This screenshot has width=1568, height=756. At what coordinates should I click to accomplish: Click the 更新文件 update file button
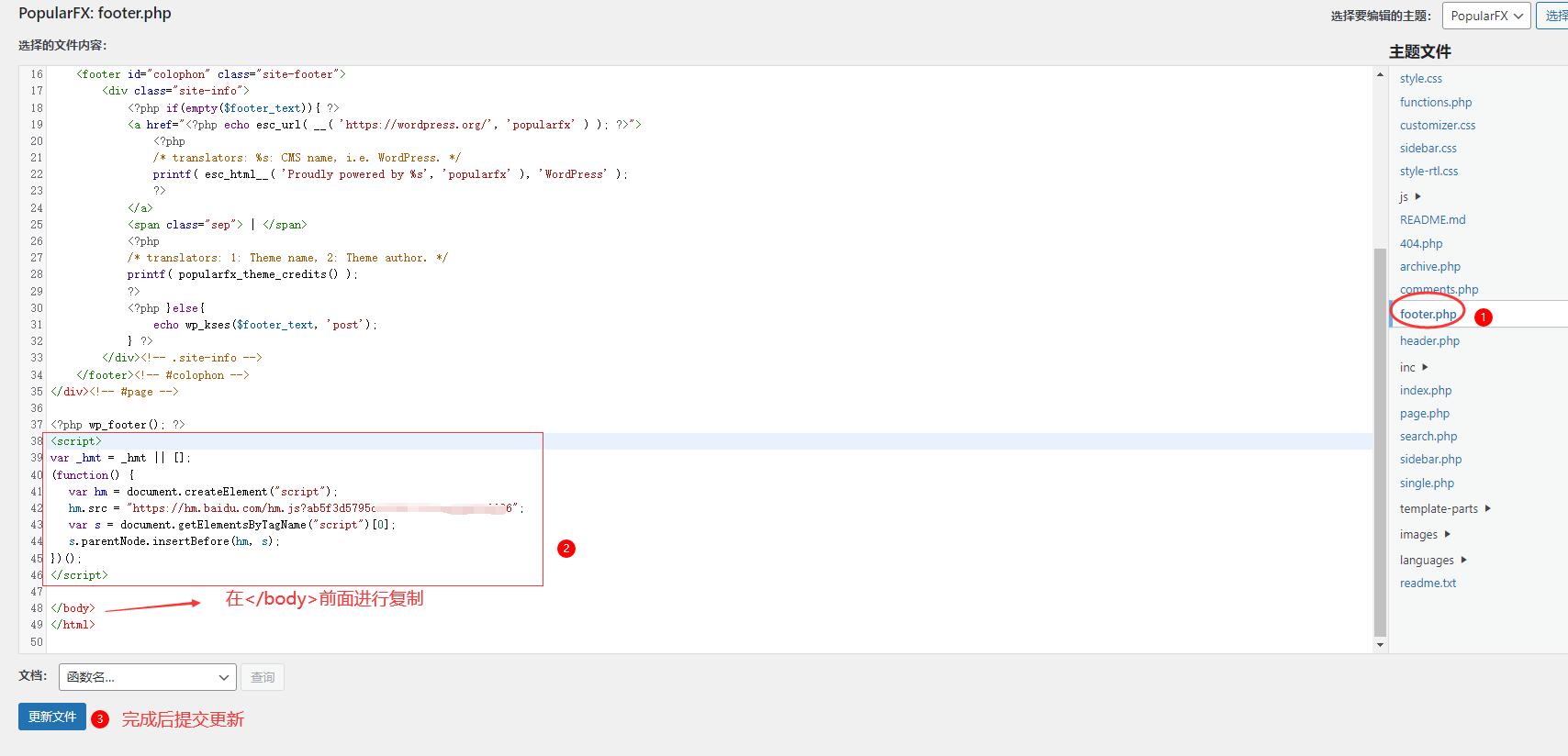(x=52, y=717)
